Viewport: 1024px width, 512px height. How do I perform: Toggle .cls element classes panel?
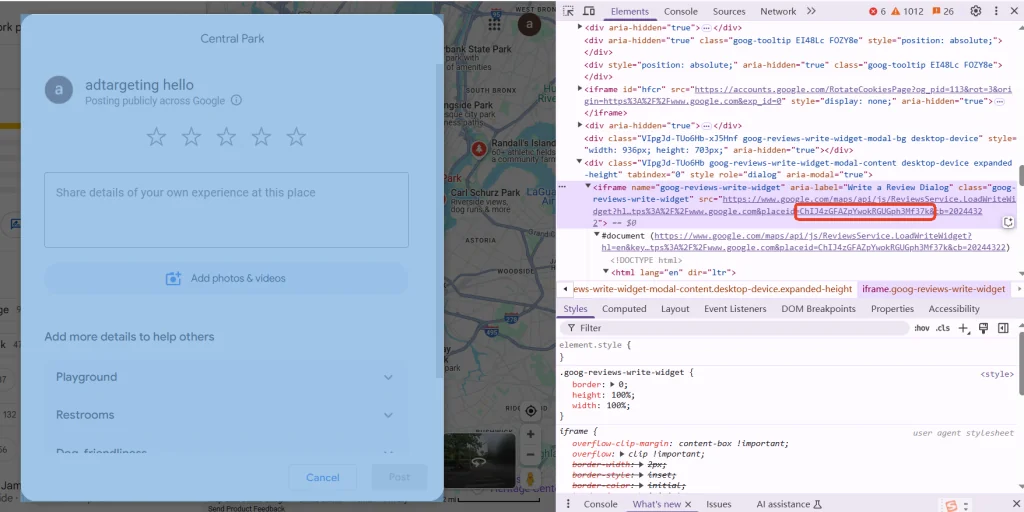click(942, 328)
